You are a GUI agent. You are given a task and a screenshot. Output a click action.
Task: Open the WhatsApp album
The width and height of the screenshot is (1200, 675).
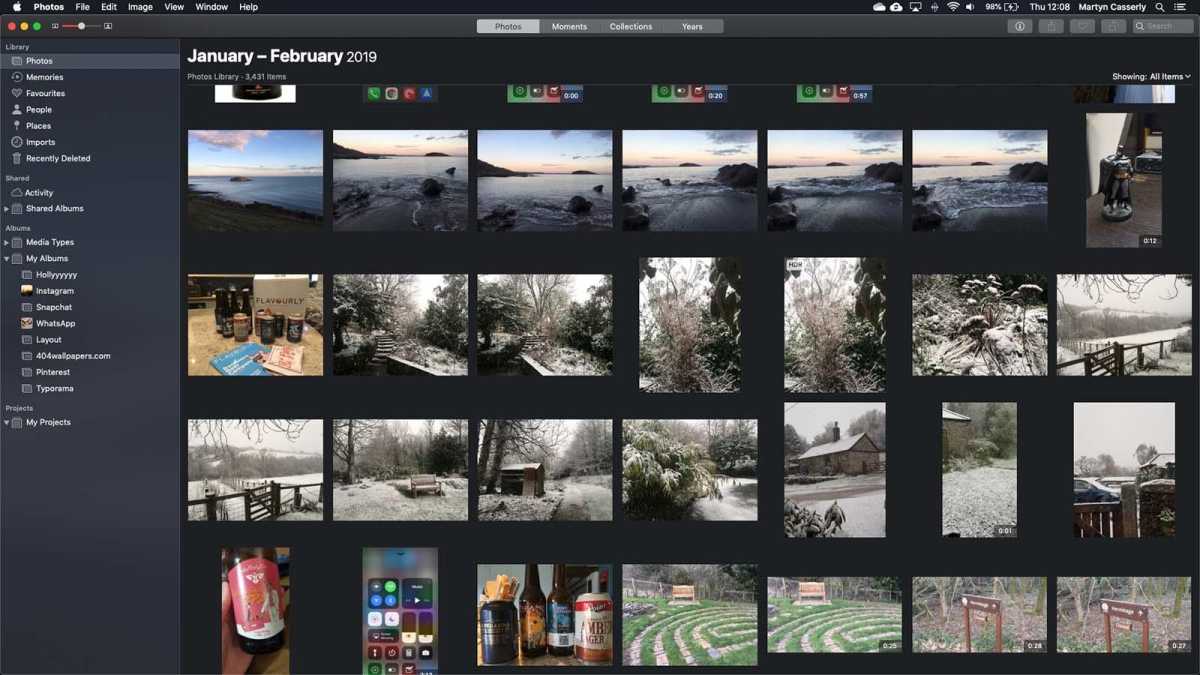[90, 323]
